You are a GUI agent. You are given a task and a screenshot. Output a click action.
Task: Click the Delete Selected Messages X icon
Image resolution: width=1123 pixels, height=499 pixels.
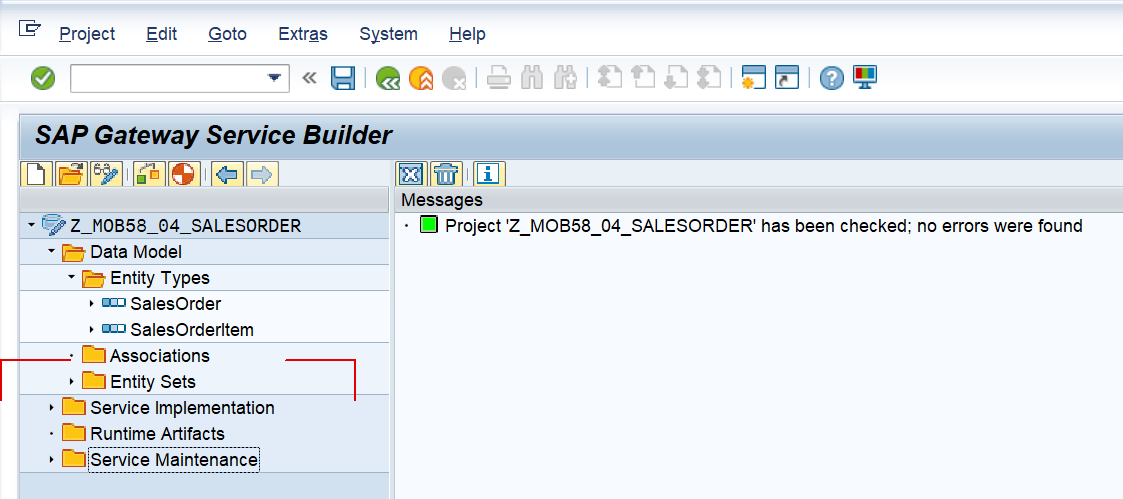click(411, 174)
